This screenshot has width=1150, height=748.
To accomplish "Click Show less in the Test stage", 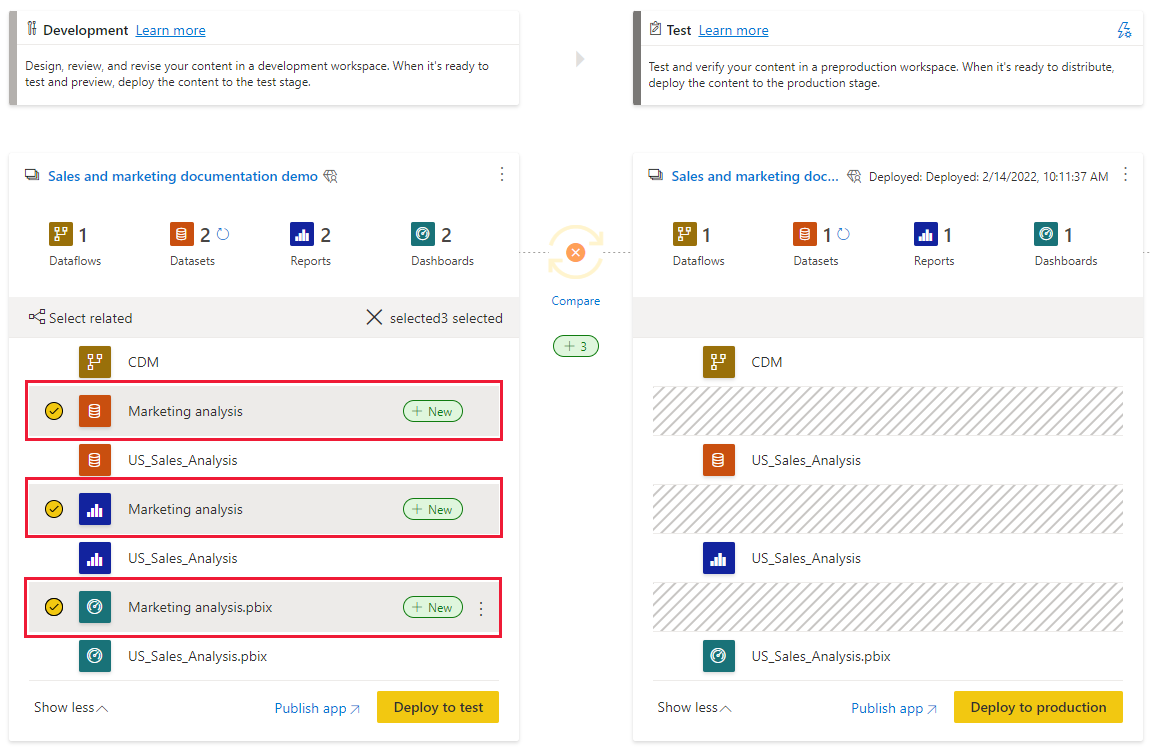I will (694, 707).
